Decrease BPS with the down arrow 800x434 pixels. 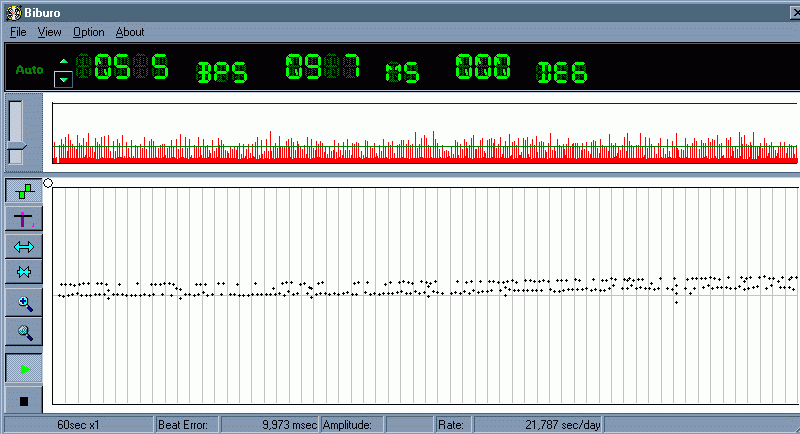[63, 79]
